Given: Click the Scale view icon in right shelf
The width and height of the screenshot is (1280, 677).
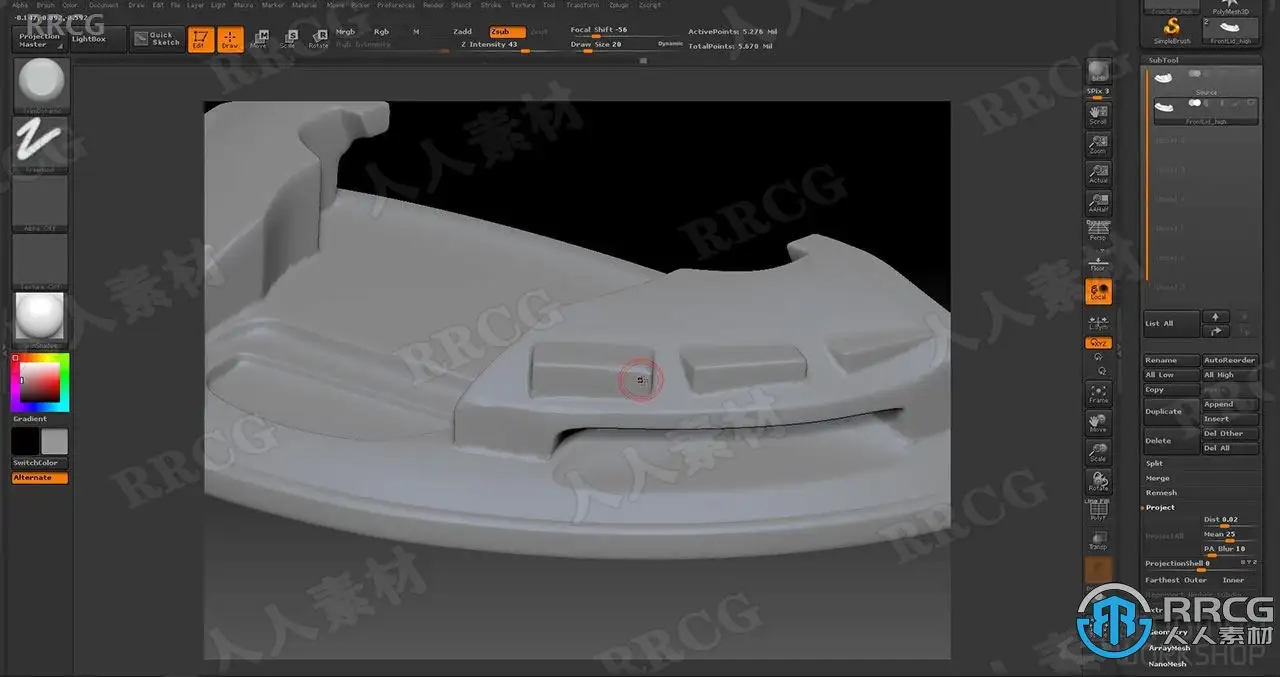Looking at the screenshot, I should pos(1099,451).
